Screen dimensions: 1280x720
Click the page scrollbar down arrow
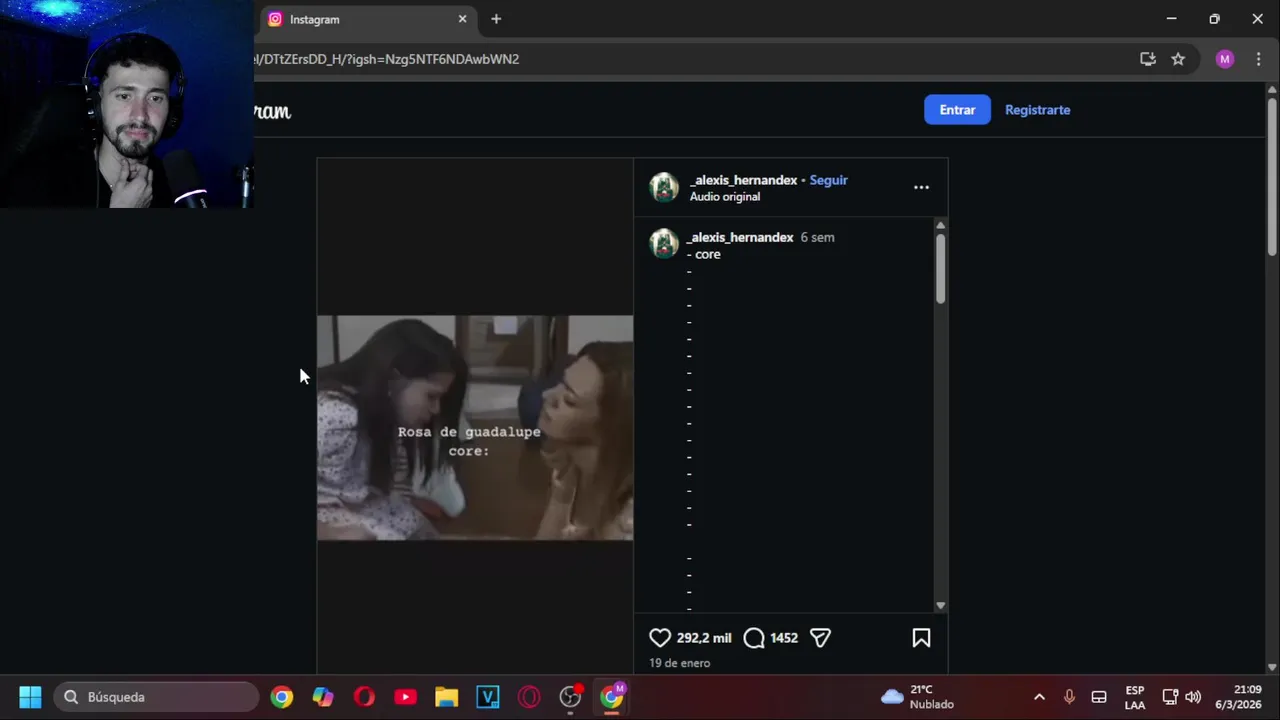(x=1272, y=667)
